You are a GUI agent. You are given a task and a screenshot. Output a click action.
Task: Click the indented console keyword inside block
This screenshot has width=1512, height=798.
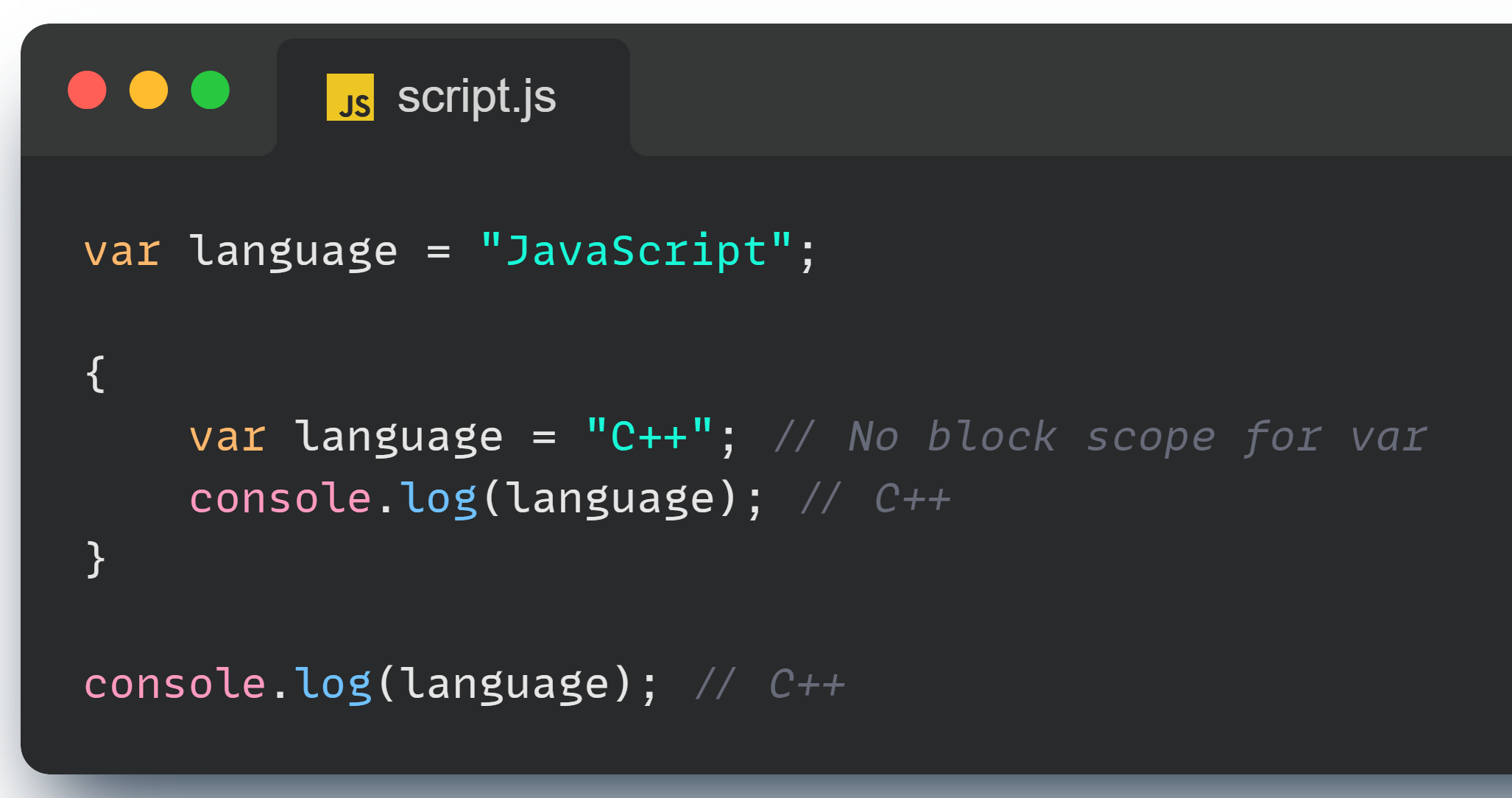(280, 498)
